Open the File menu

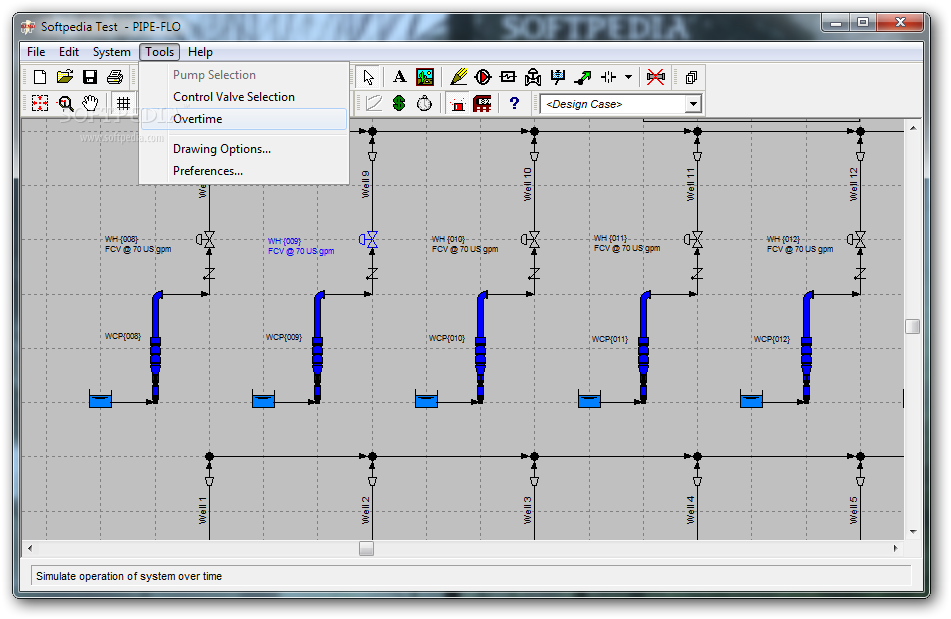tap(36, 52)
